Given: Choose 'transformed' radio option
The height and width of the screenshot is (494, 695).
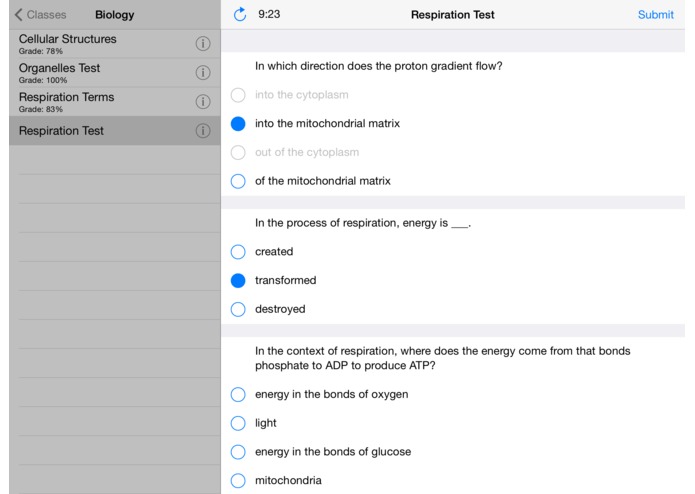Looking at the screenshot, I should [x=238, y=280].
